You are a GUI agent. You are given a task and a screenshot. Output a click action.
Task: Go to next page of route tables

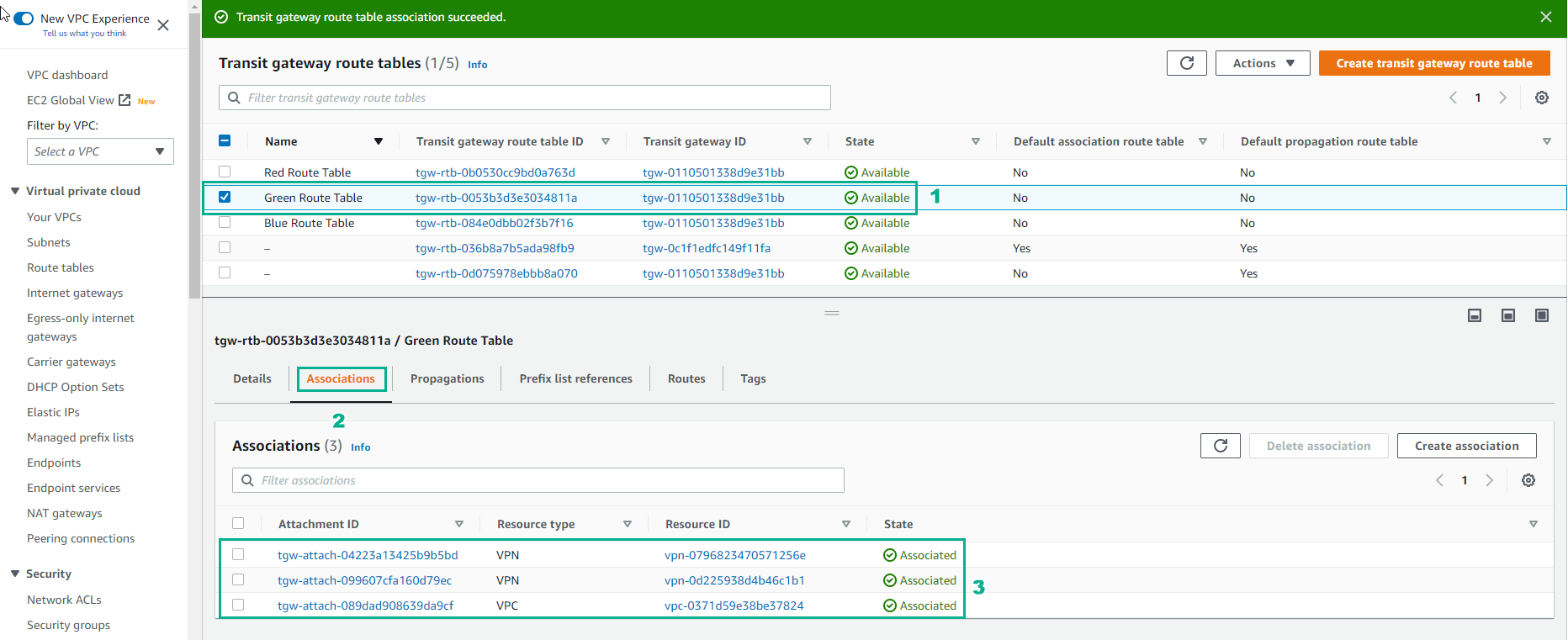pyautogui.click(x=1503, y=98)
